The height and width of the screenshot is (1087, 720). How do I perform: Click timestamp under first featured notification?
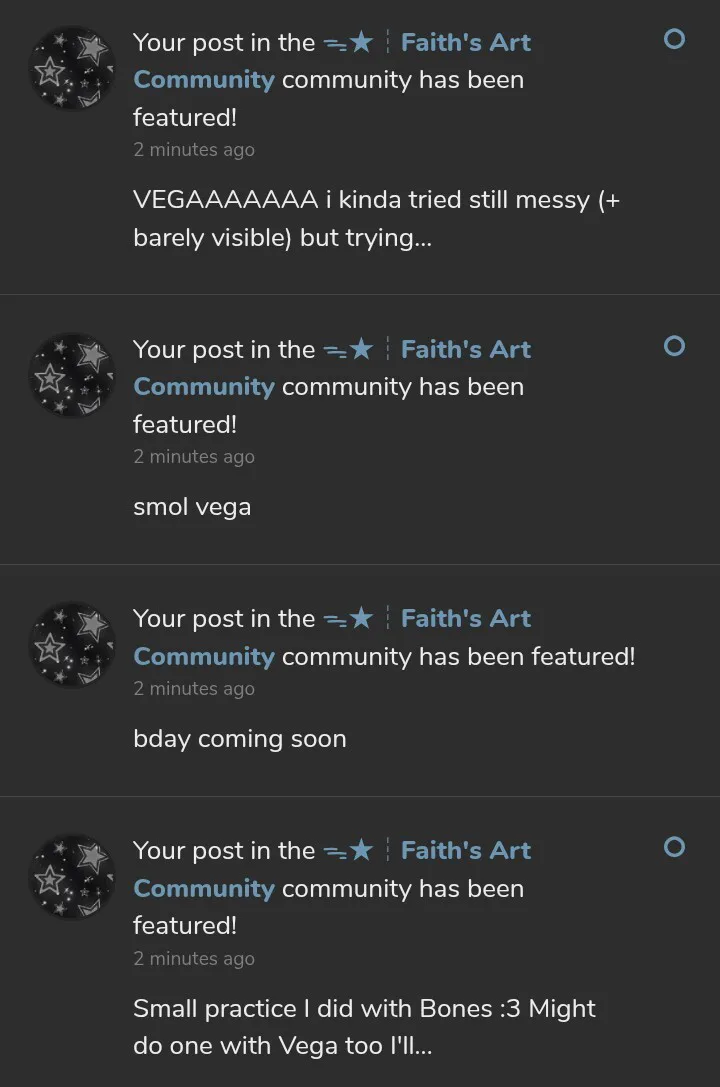point(194,150)
